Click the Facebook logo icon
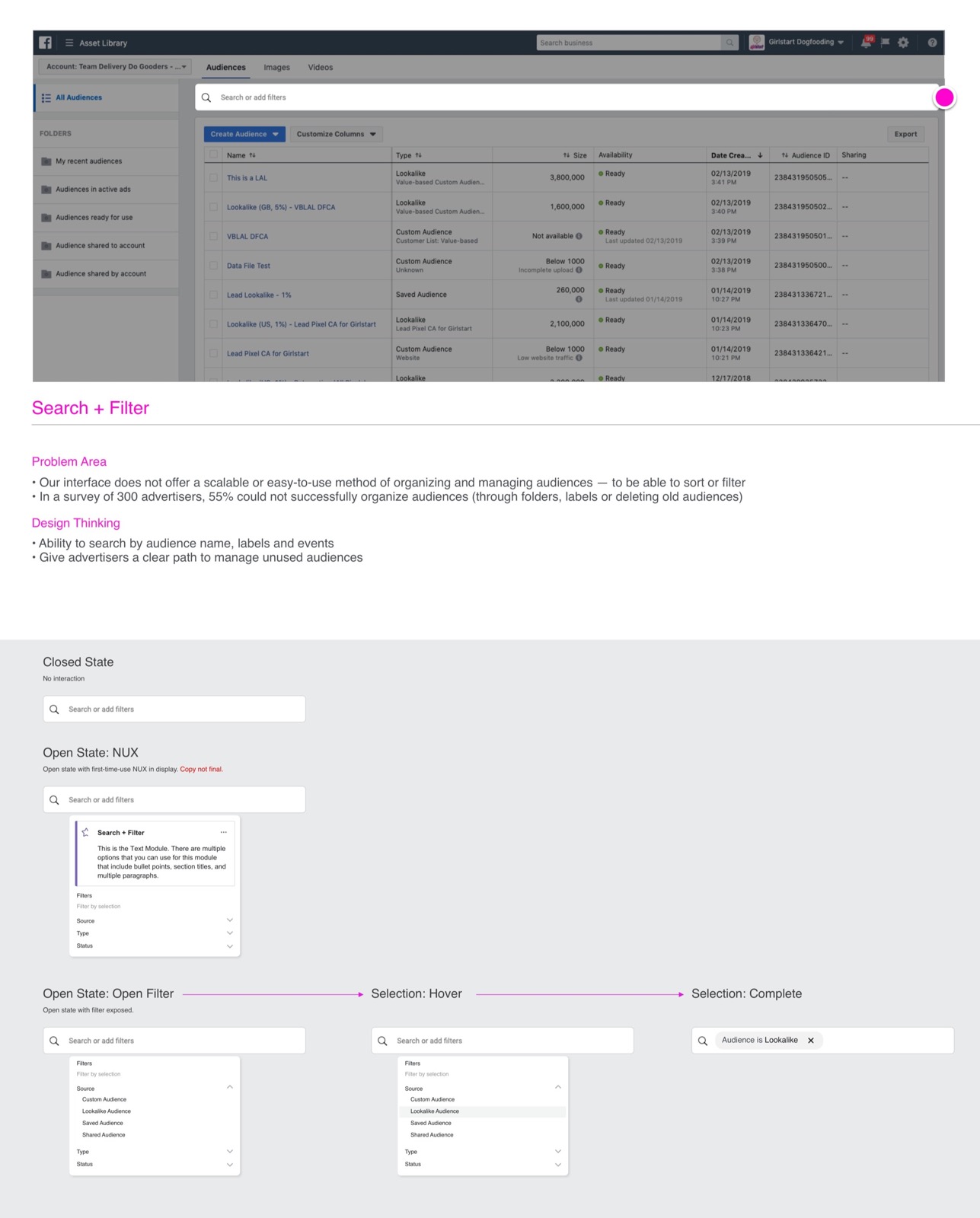The height and width of the screenshot is (1218, 980). coord(46,43)
